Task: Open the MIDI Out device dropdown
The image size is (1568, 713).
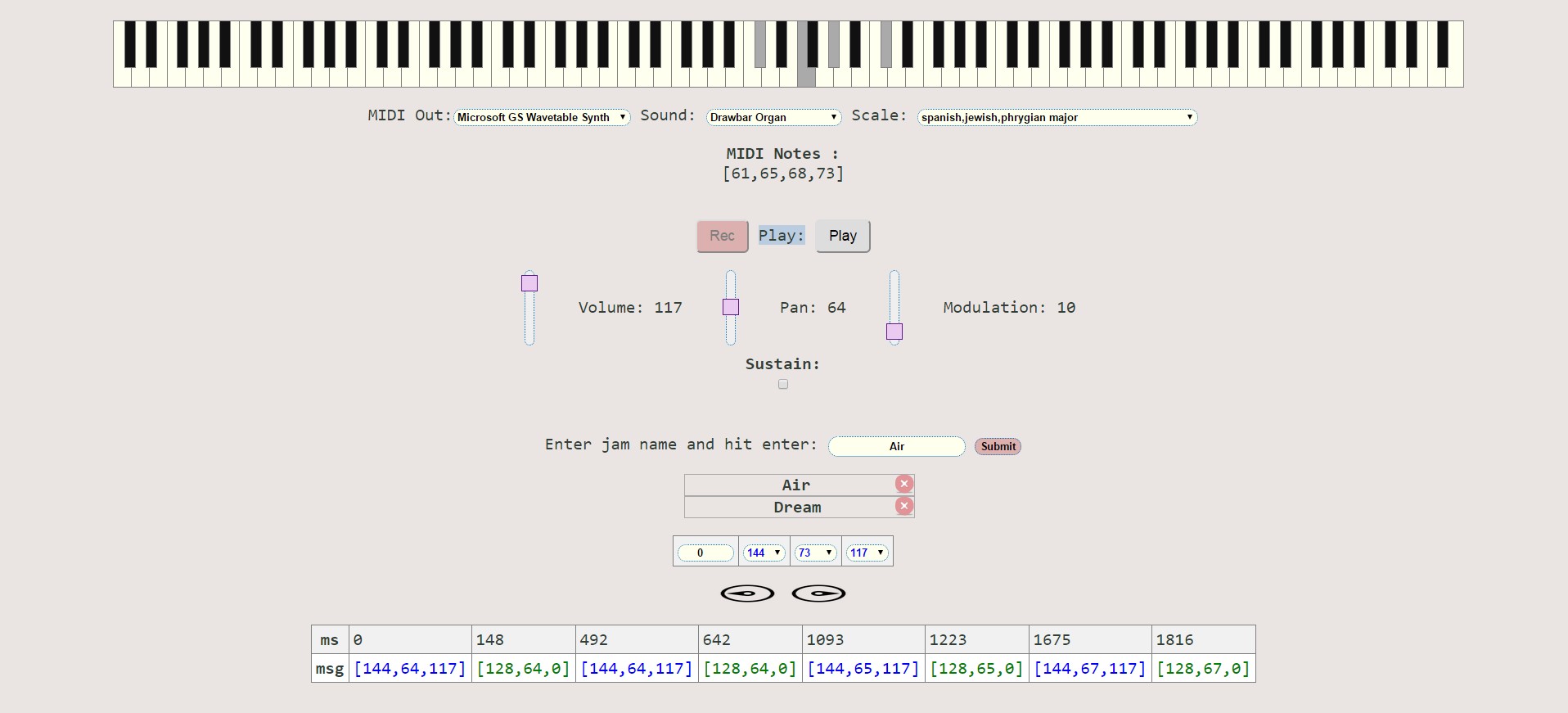Action: click(542, 117)
